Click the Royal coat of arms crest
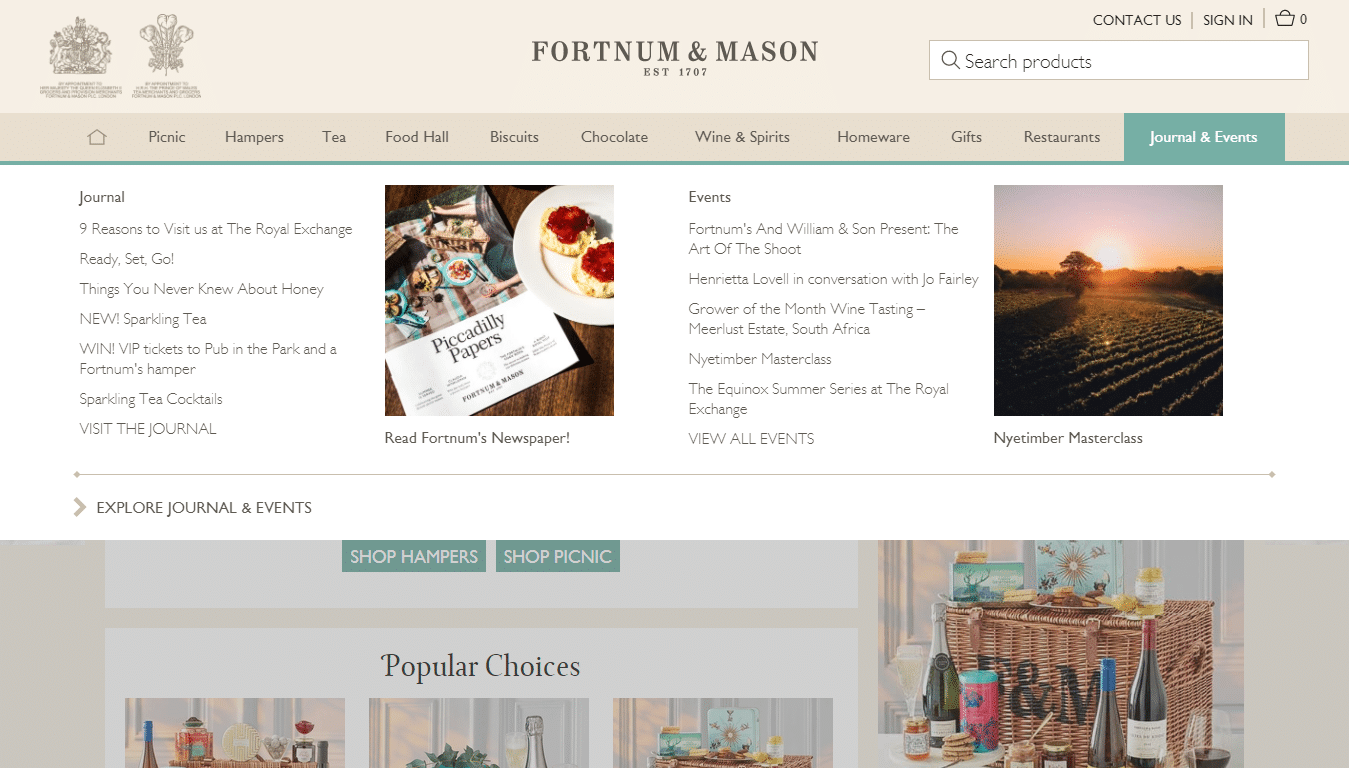 81,55
